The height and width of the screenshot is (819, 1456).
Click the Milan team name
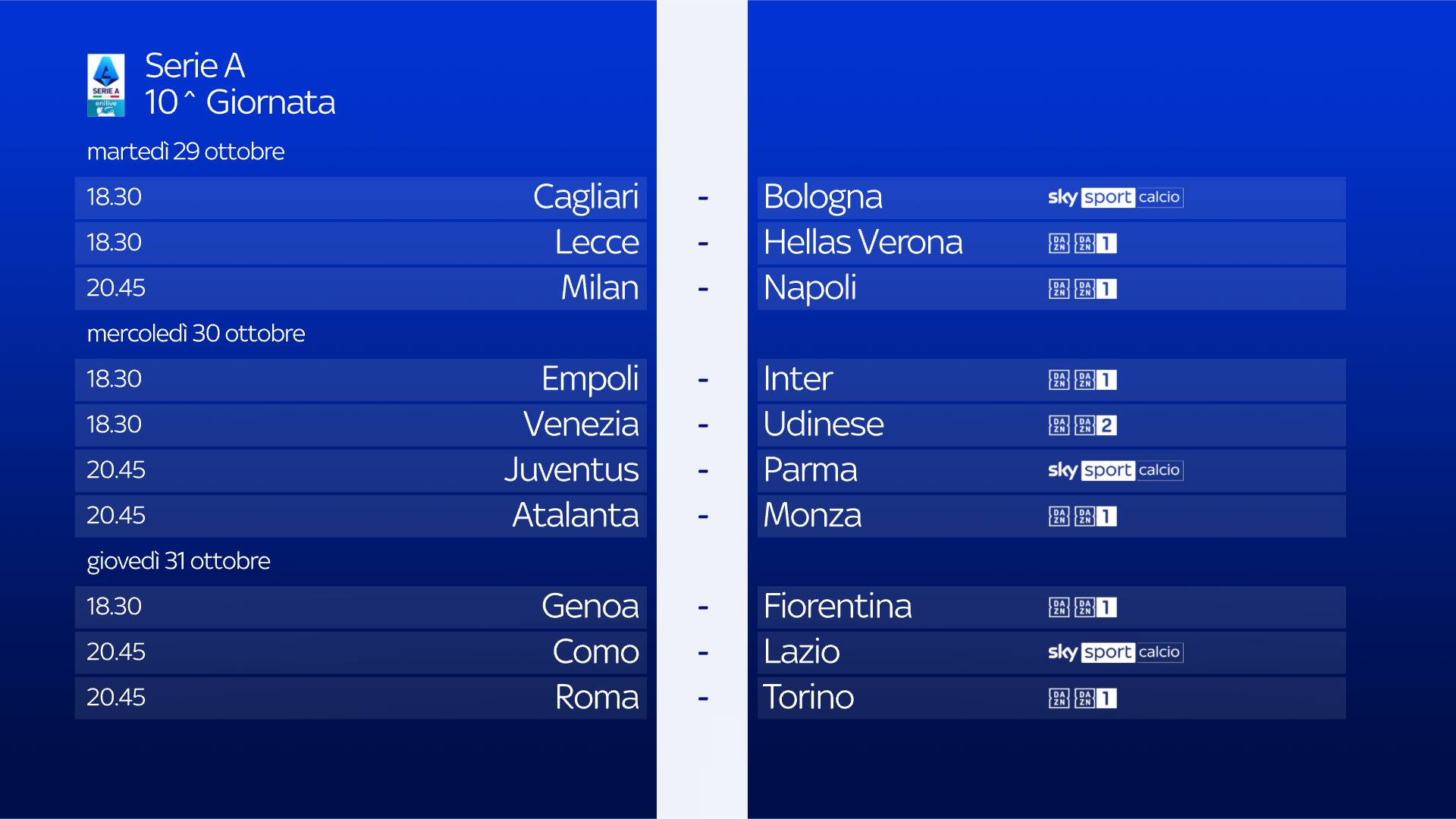[x=599, y=288]
